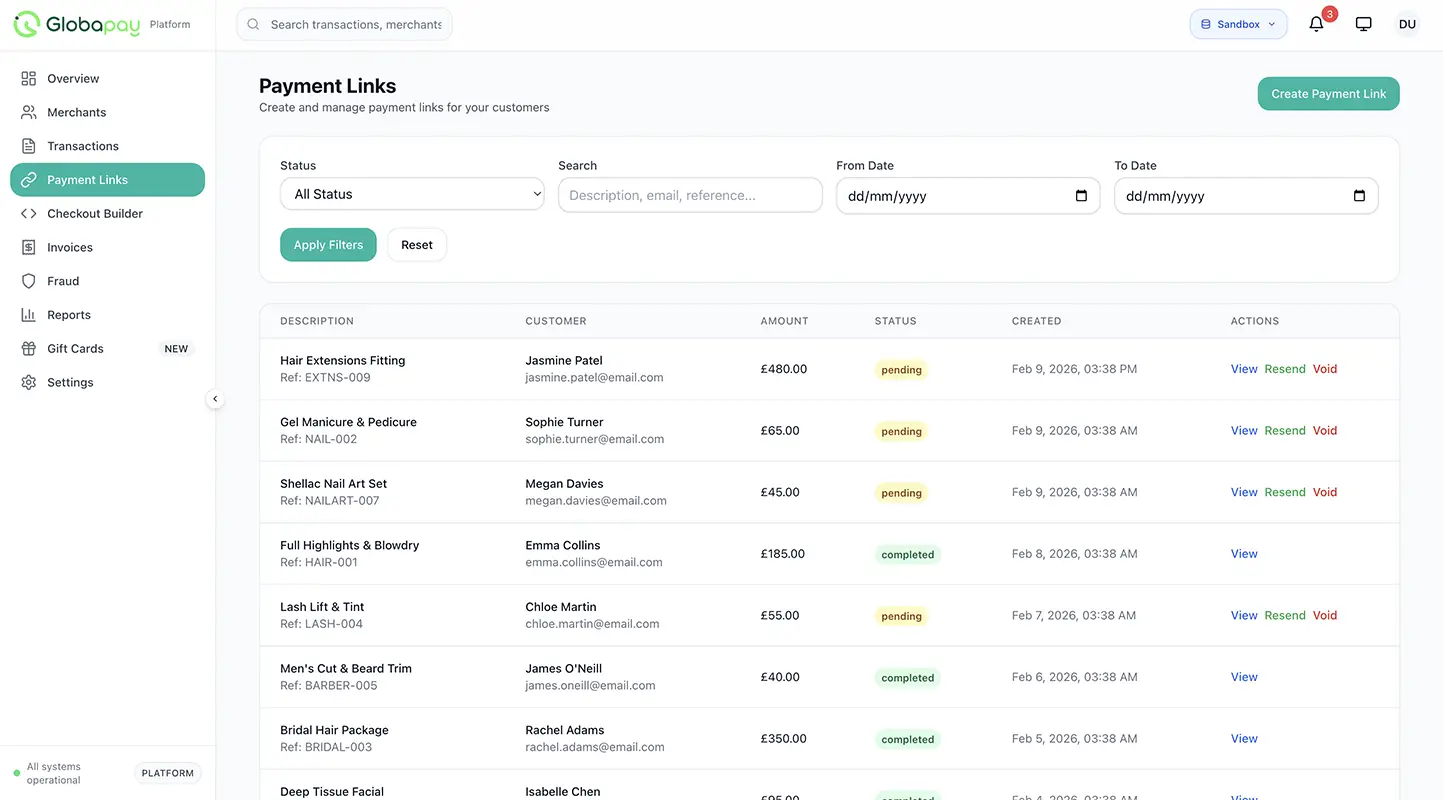Open the From Date calendar picker icon
This screenshot has width=1443, height=800.
(1081, 196)
